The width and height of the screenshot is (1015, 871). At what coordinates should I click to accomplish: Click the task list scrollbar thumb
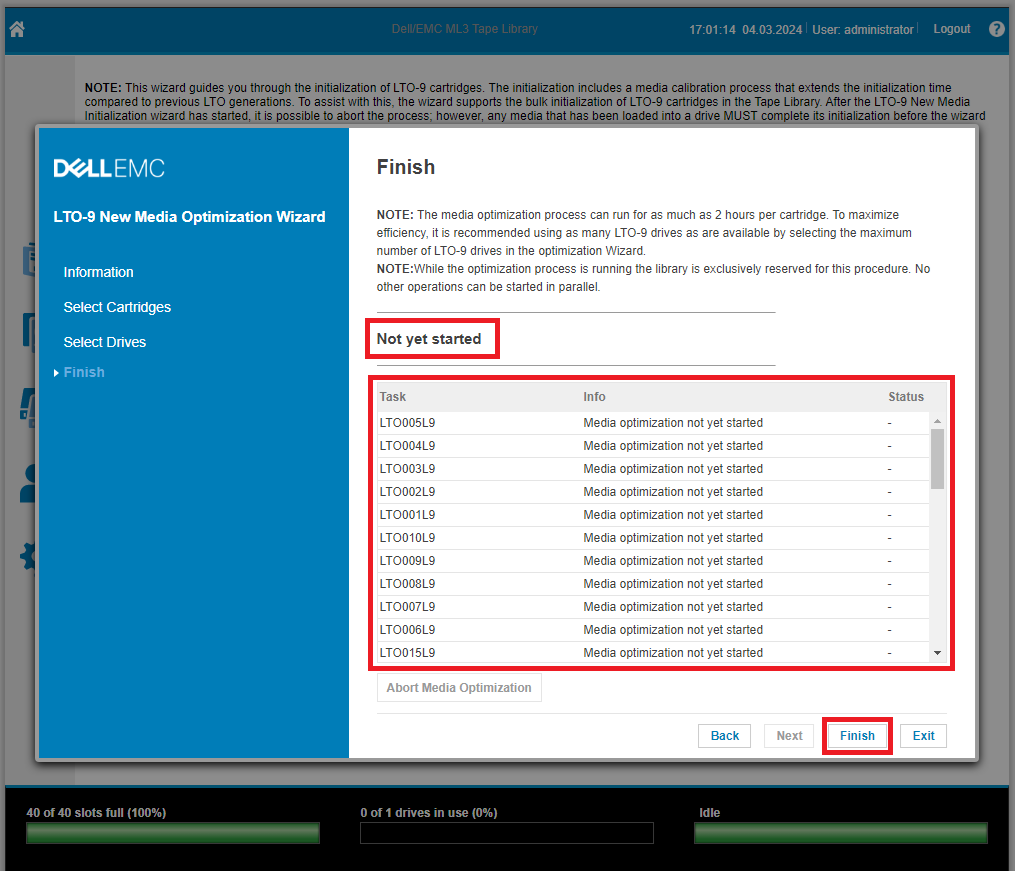[x=937, y=459]
